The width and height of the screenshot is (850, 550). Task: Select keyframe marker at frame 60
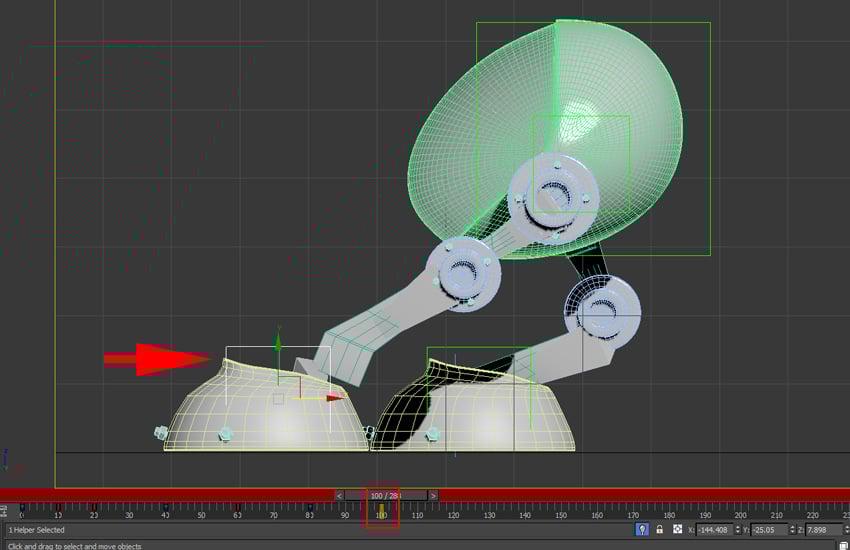[238, 508]
